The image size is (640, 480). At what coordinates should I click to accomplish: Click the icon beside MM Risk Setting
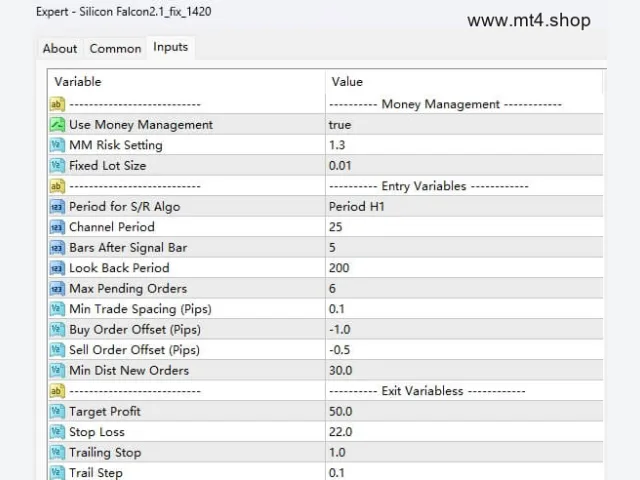57,145
